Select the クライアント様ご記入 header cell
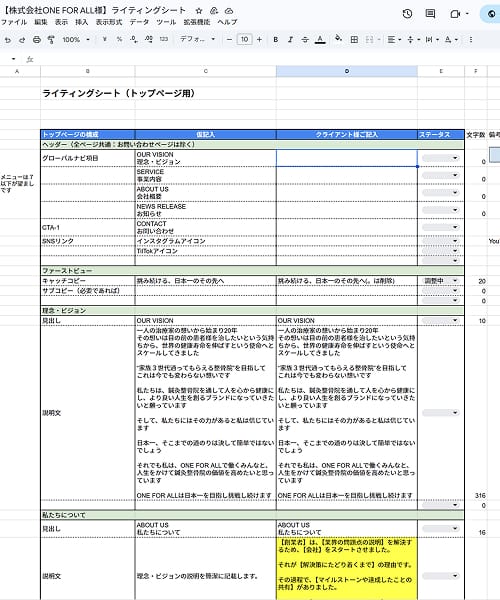 click(x=347, y=134)
